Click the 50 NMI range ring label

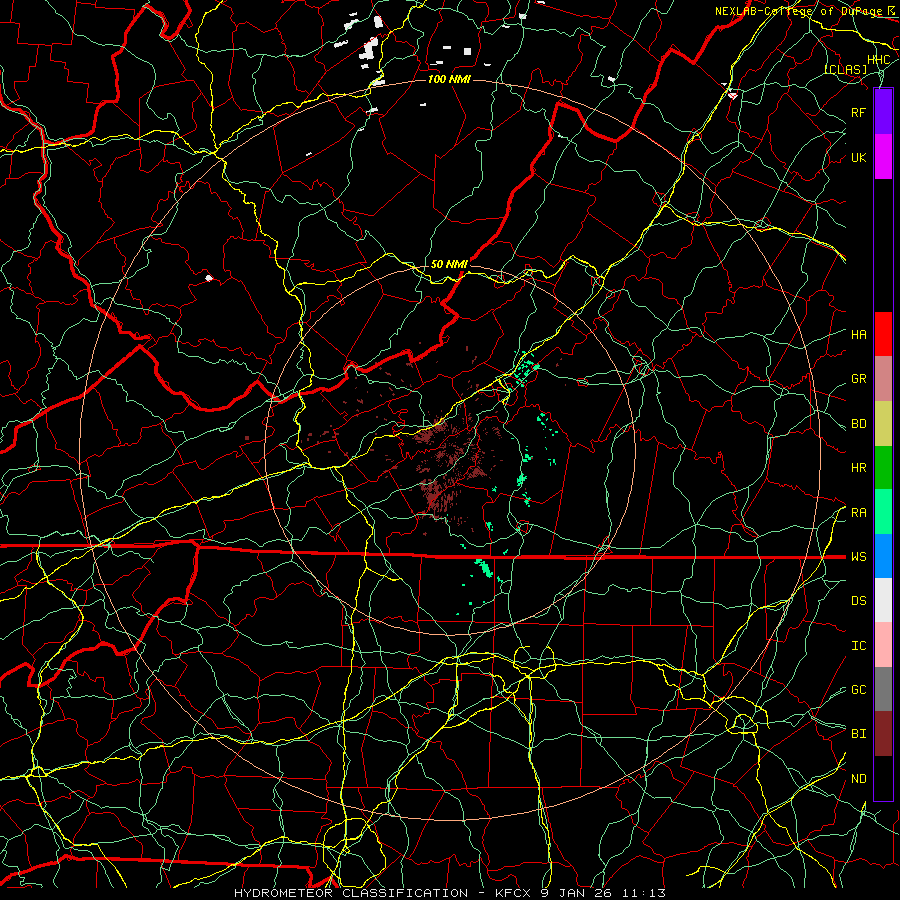(449, 264)
